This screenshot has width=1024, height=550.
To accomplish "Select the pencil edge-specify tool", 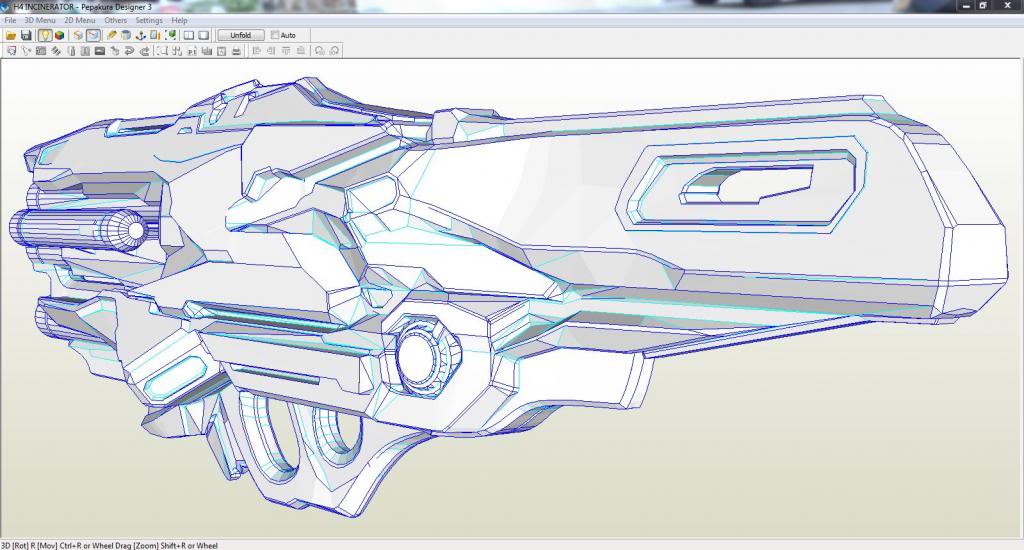I will [112, 35].
